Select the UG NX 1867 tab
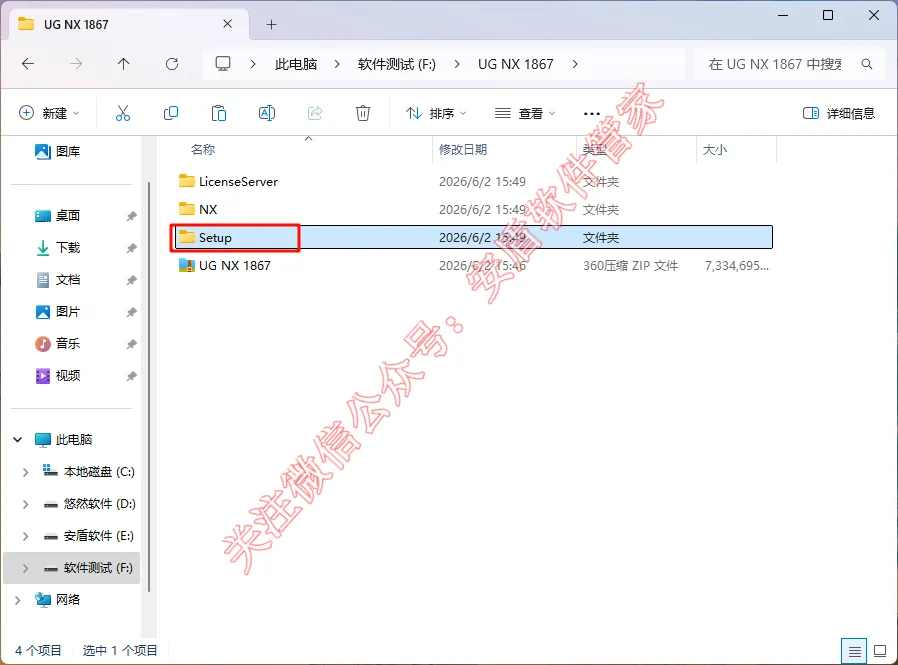This screenshot has width=898, height=665. 129,24
